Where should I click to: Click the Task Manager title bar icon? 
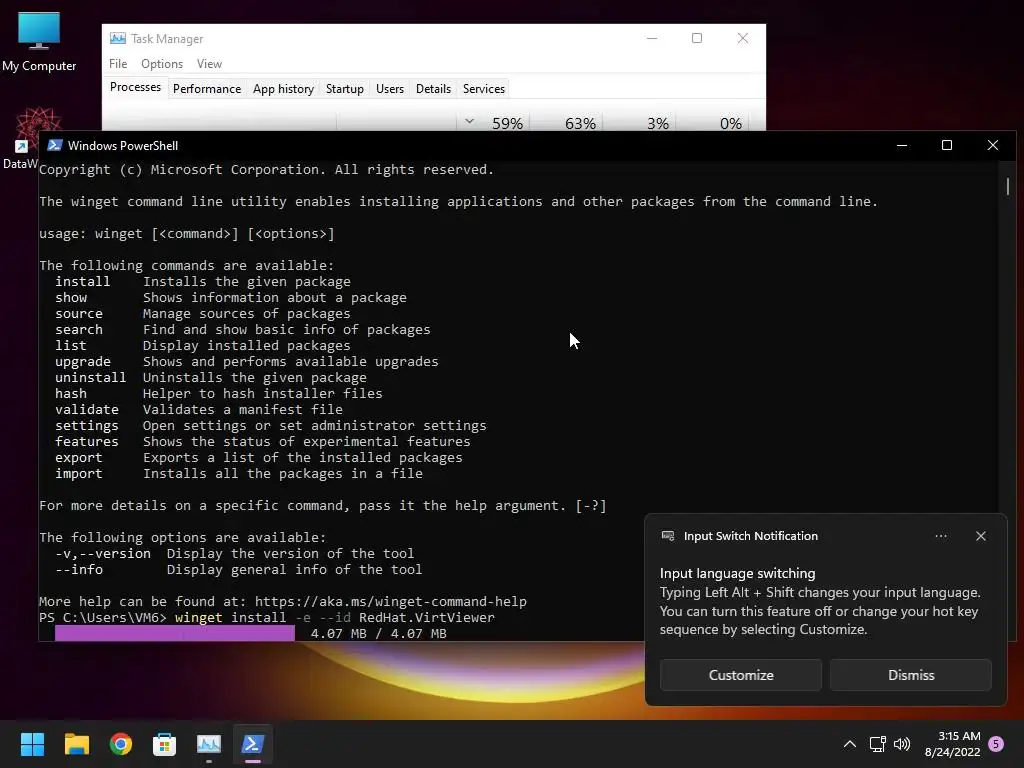point(118,39)
